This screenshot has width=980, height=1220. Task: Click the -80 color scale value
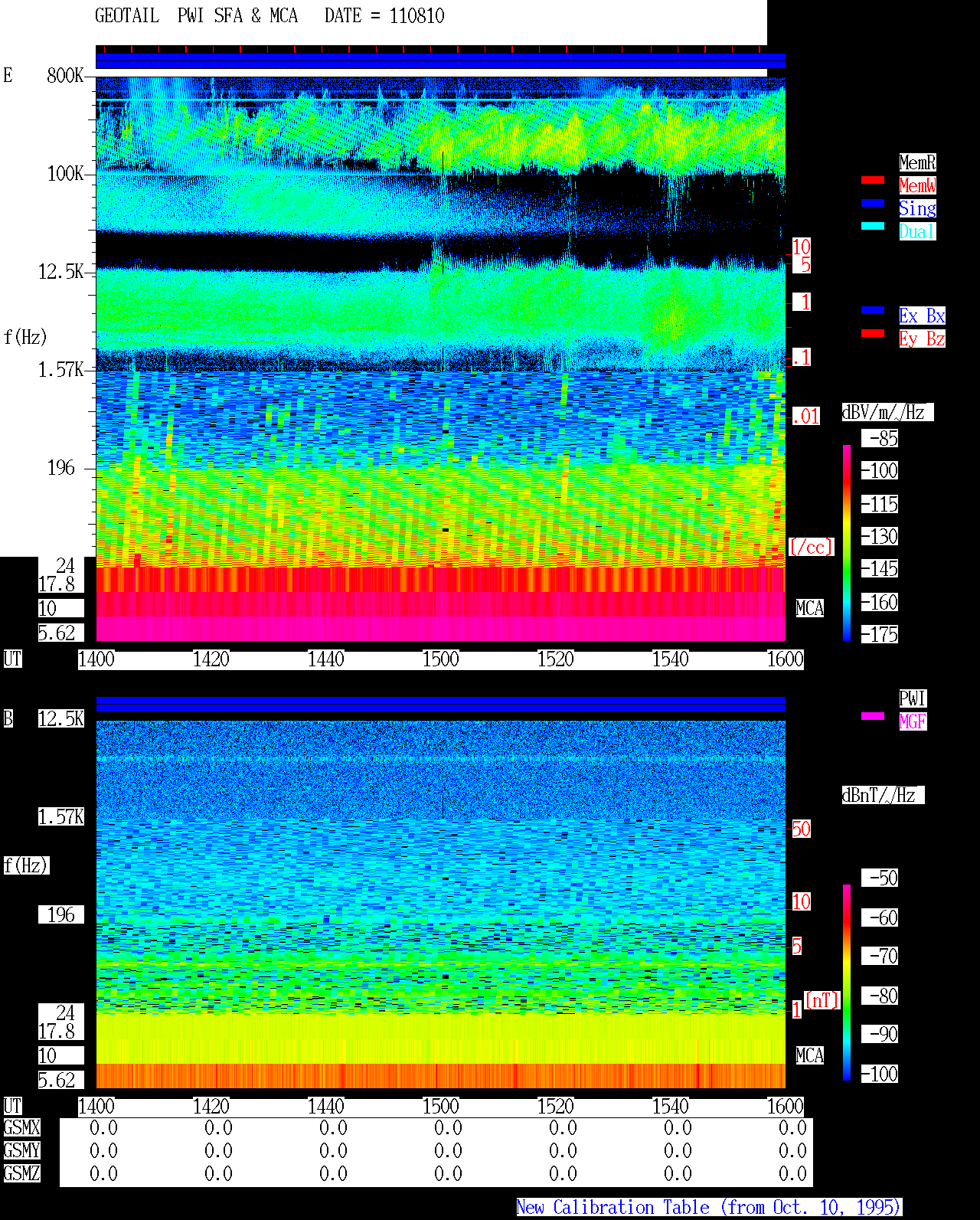tap(880, 996)
